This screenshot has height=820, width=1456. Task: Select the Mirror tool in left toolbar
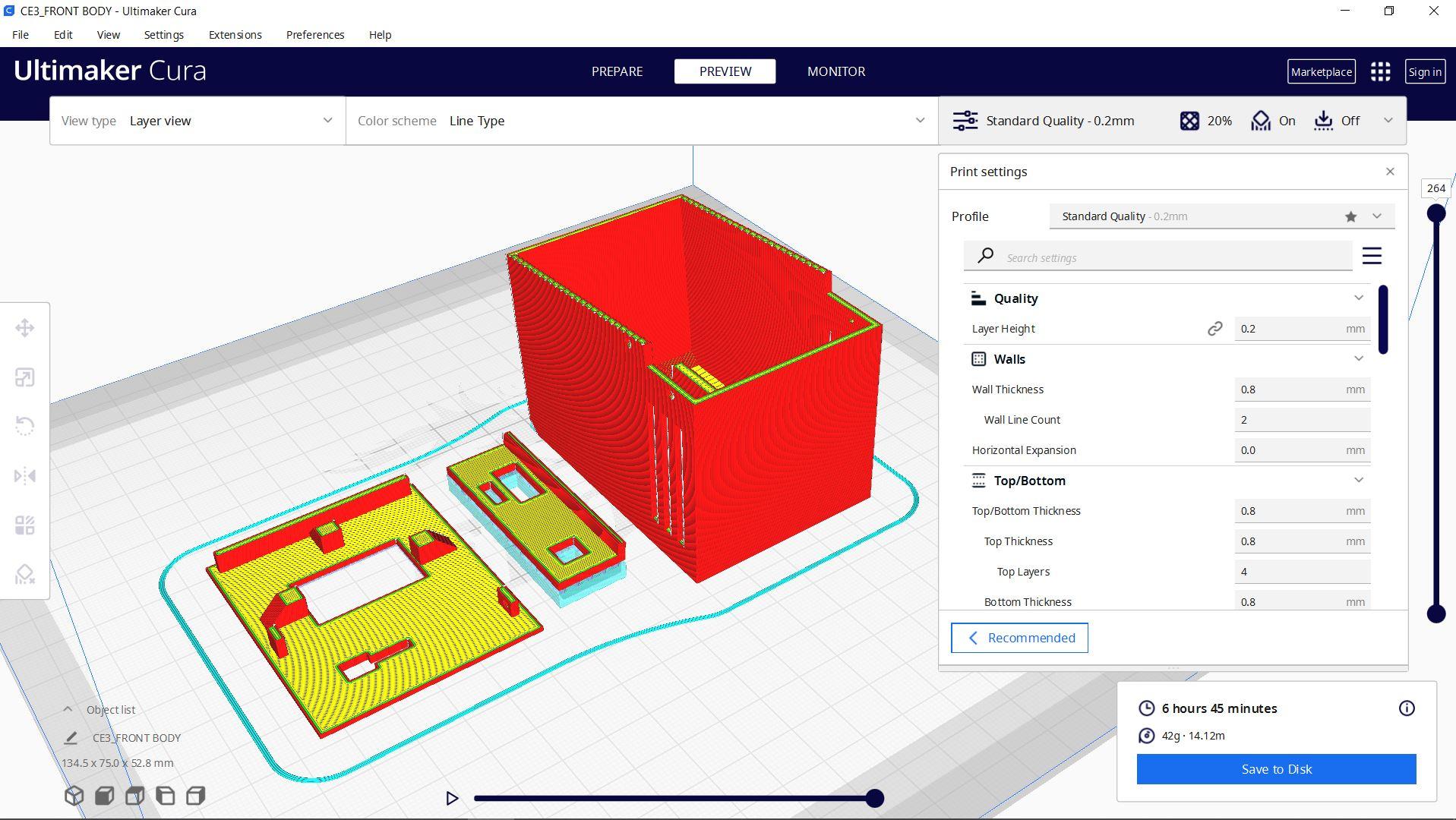point(25,476)
